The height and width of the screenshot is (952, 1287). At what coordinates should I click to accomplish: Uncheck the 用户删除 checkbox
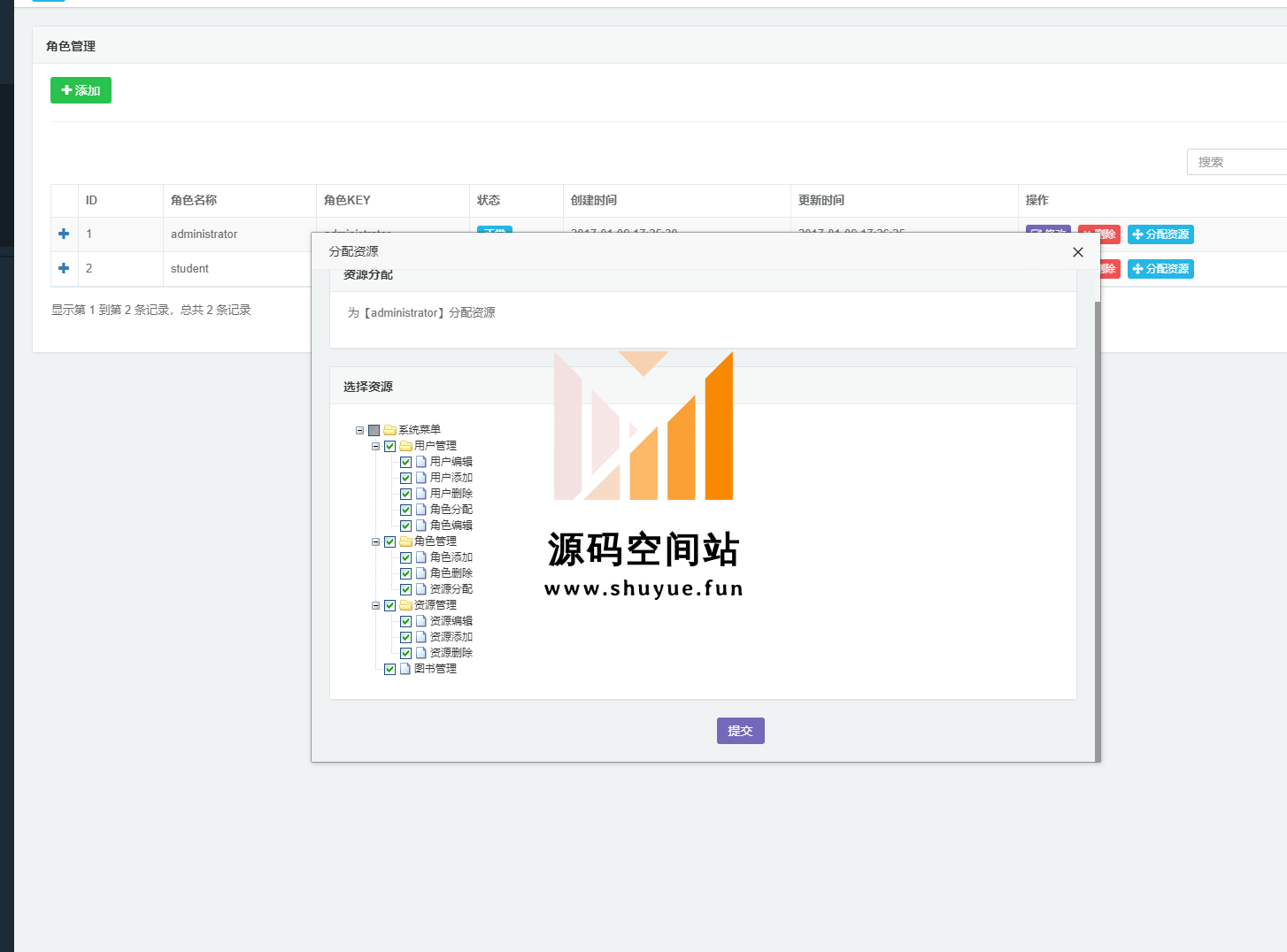pos(405,495)
